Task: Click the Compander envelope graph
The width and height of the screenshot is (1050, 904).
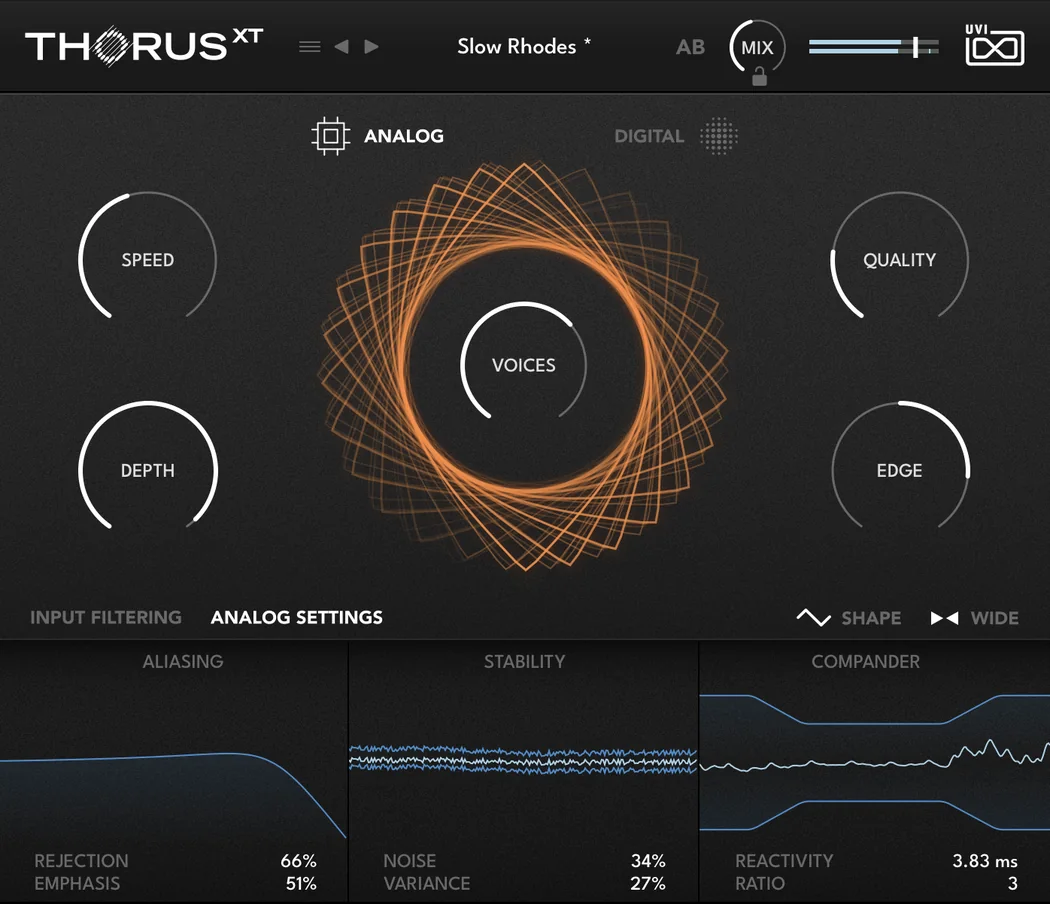Action: pyautogui.click(x=875, y=763)
